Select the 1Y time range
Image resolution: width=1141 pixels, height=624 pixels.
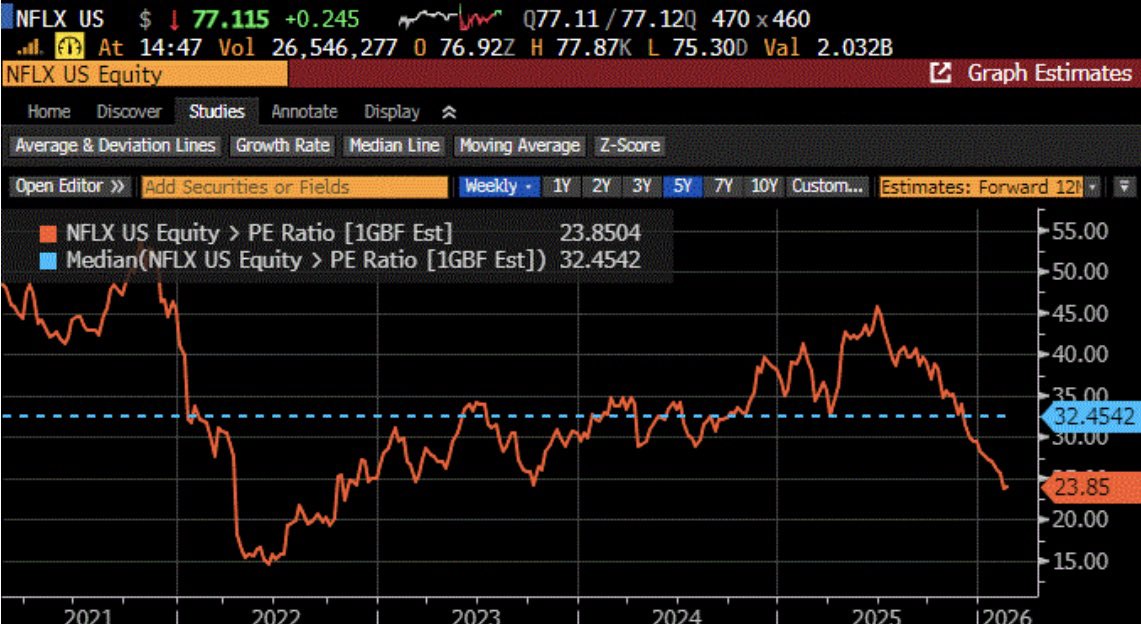(x=562, y=186)
